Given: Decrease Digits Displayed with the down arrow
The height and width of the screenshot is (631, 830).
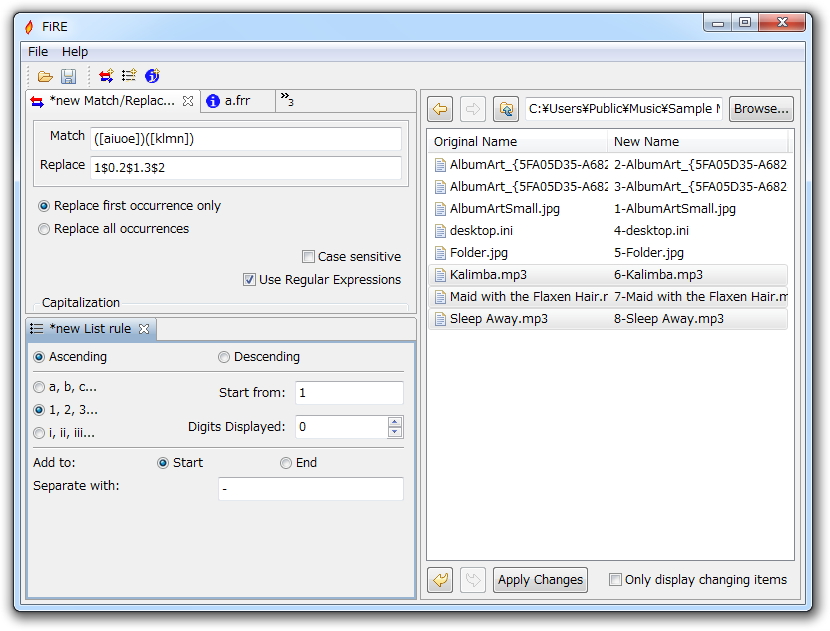Looking at the screenshot, I should point(394,432).
